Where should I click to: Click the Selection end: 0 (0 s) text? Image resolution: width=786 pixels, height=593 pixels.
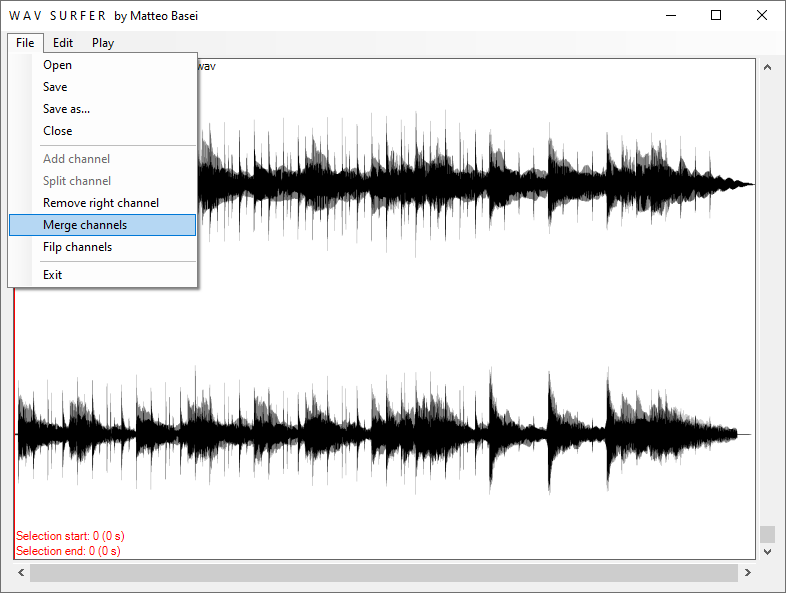pos(68,551)
